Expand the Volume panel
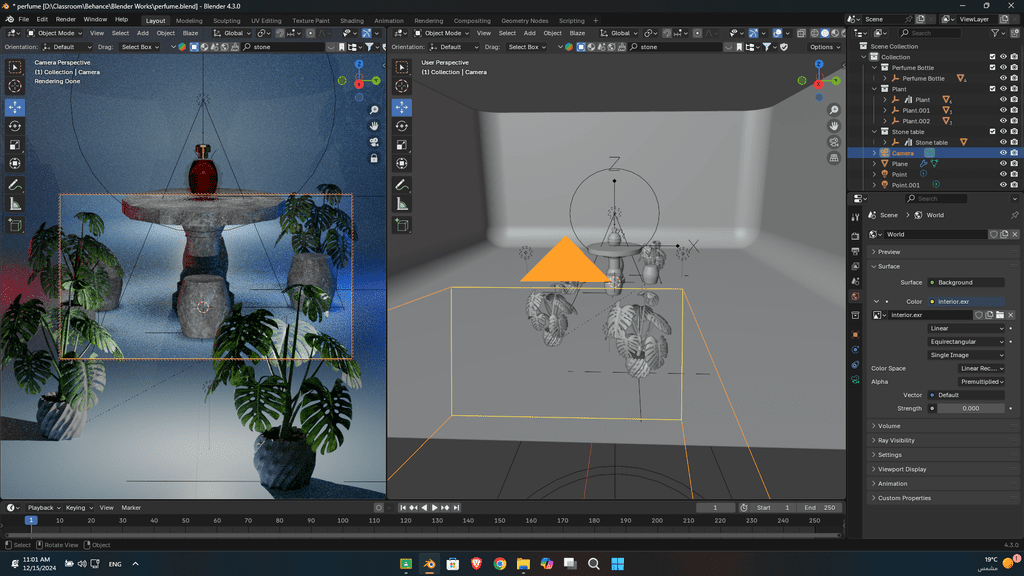The width and height of the screenshot is (1024, 576). (x=890, y=426)
